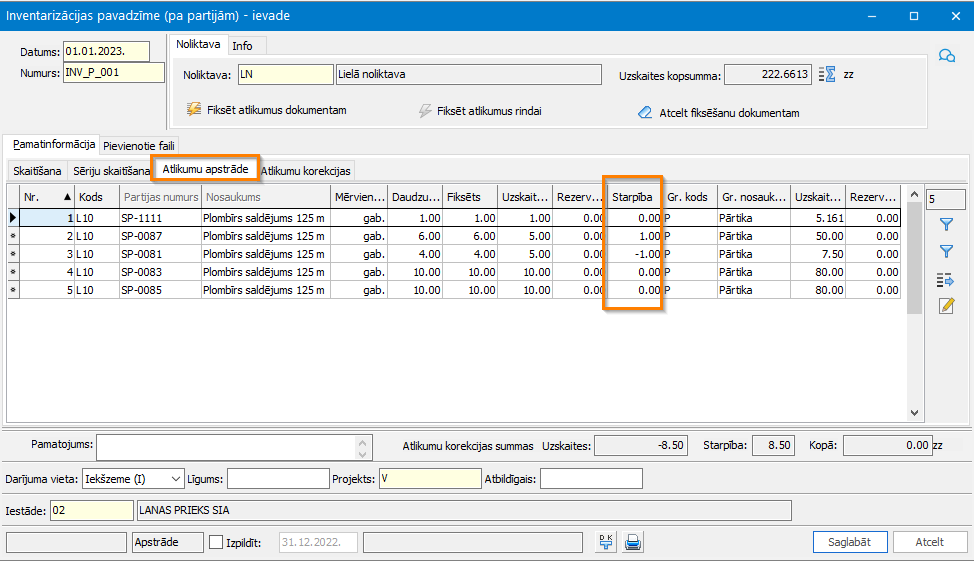This screenshot has width=974, height=561.
Task: Open the Pievienotie faili tab
Action: [139, 145]
